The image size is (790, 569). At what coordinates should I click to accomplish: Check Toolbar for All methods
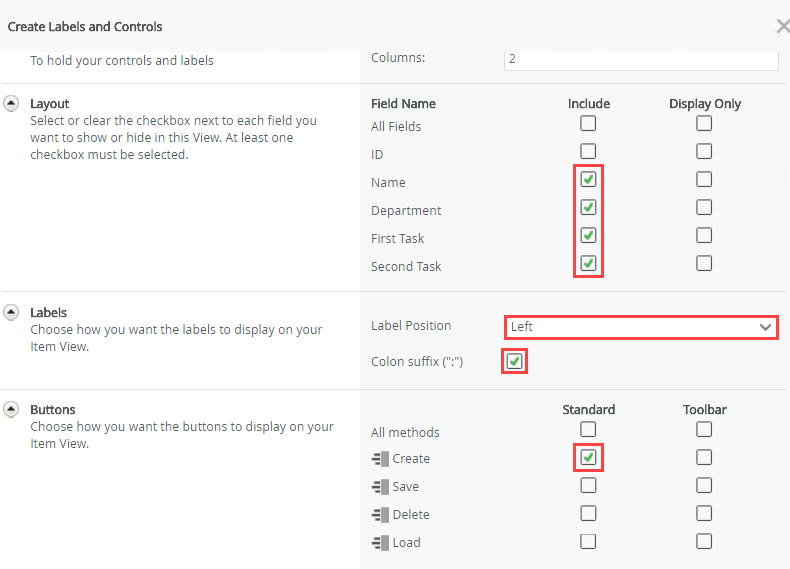704,429
